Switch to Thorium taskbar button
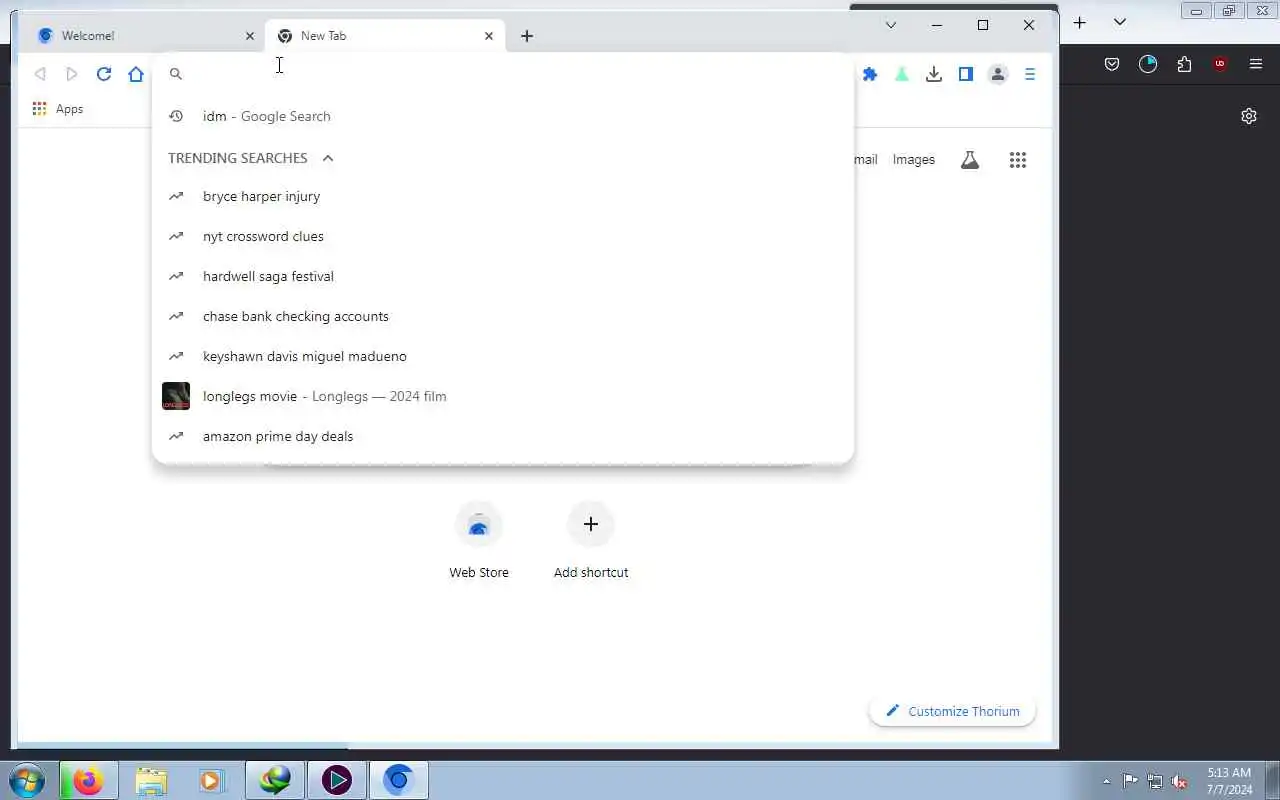Screen dimensions: 1280x800 point(399,780)
